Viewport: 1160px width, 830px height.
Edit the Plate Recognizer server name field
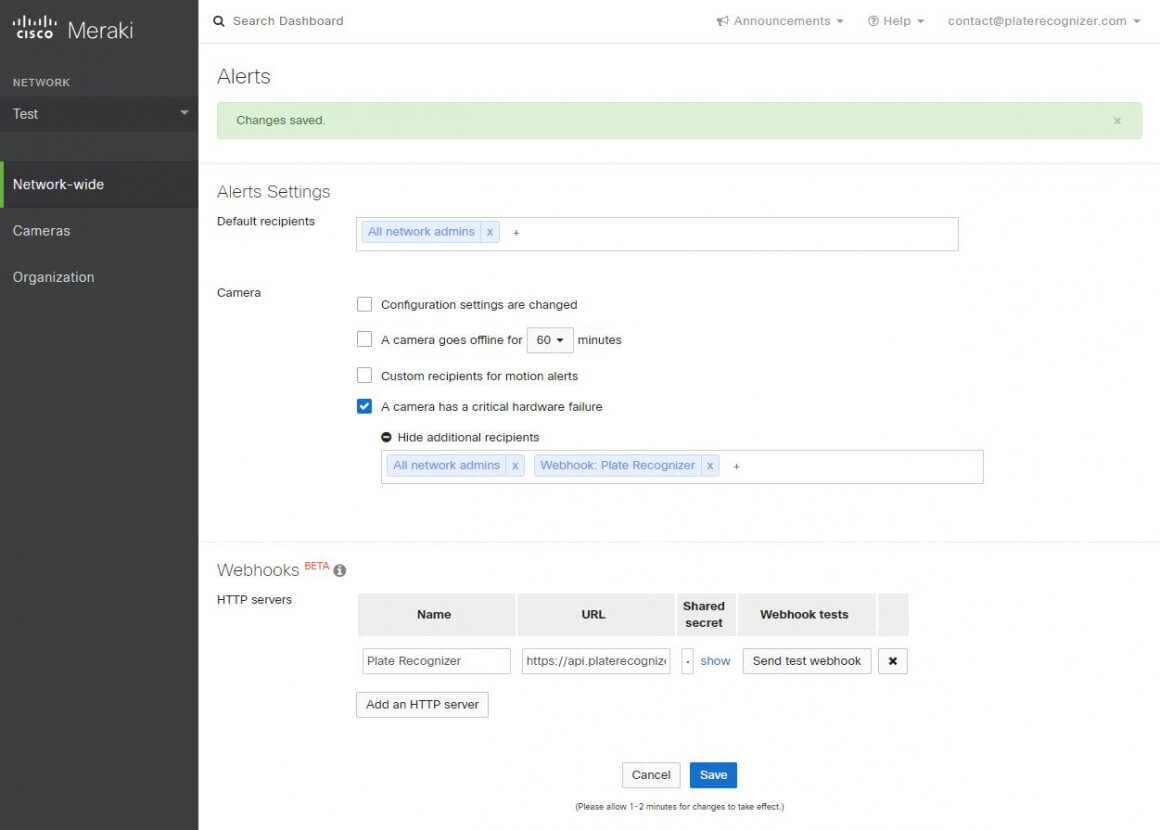[436, 661]
